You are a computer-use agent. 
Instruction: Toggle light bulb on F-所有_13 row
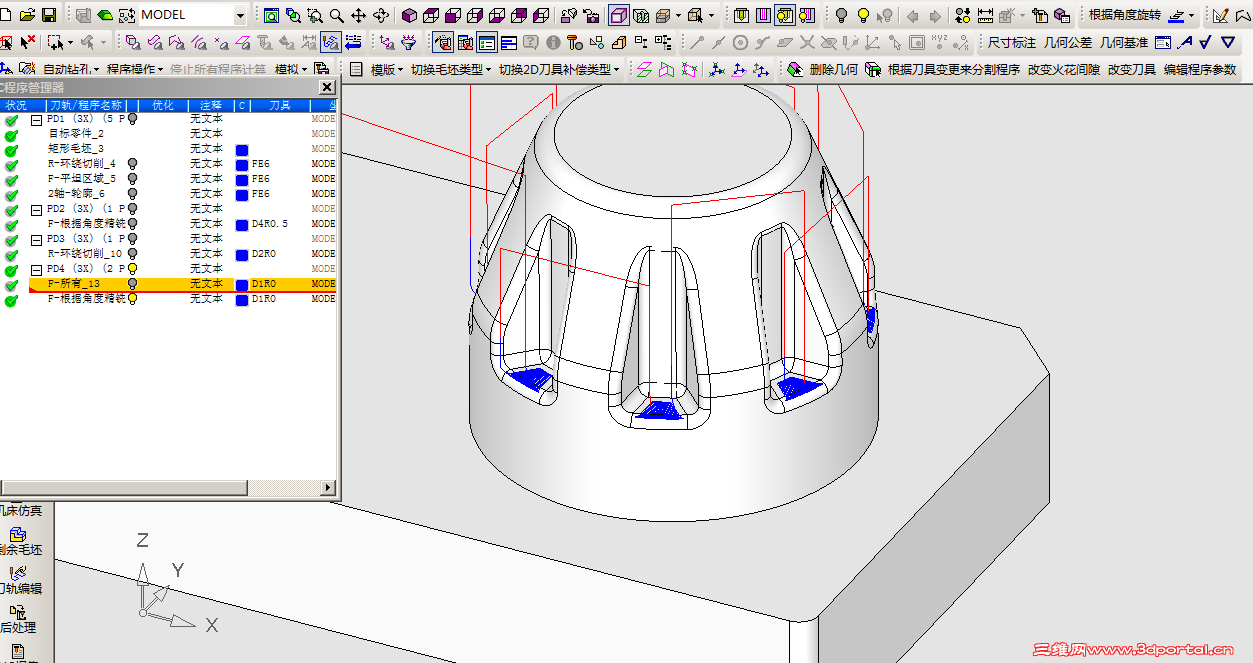tap(132, 283)
